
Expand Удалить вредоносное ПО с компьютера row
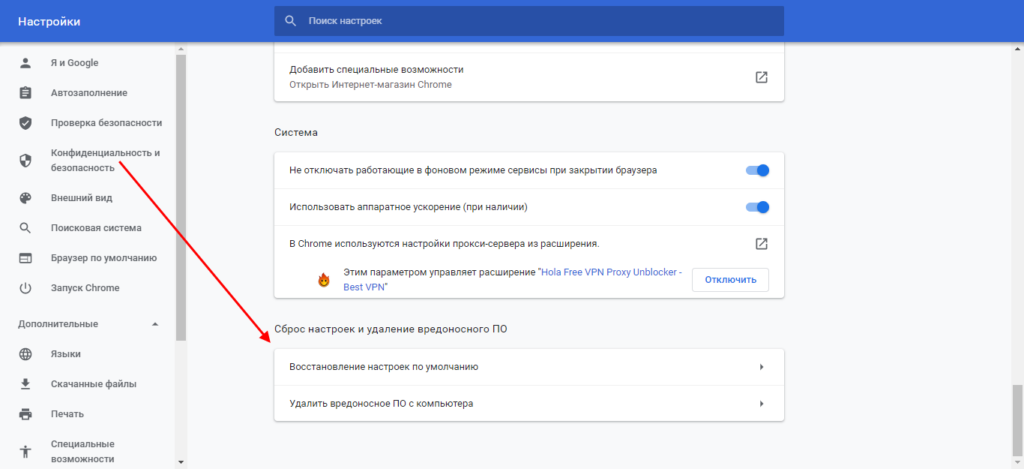pos(761,404)
